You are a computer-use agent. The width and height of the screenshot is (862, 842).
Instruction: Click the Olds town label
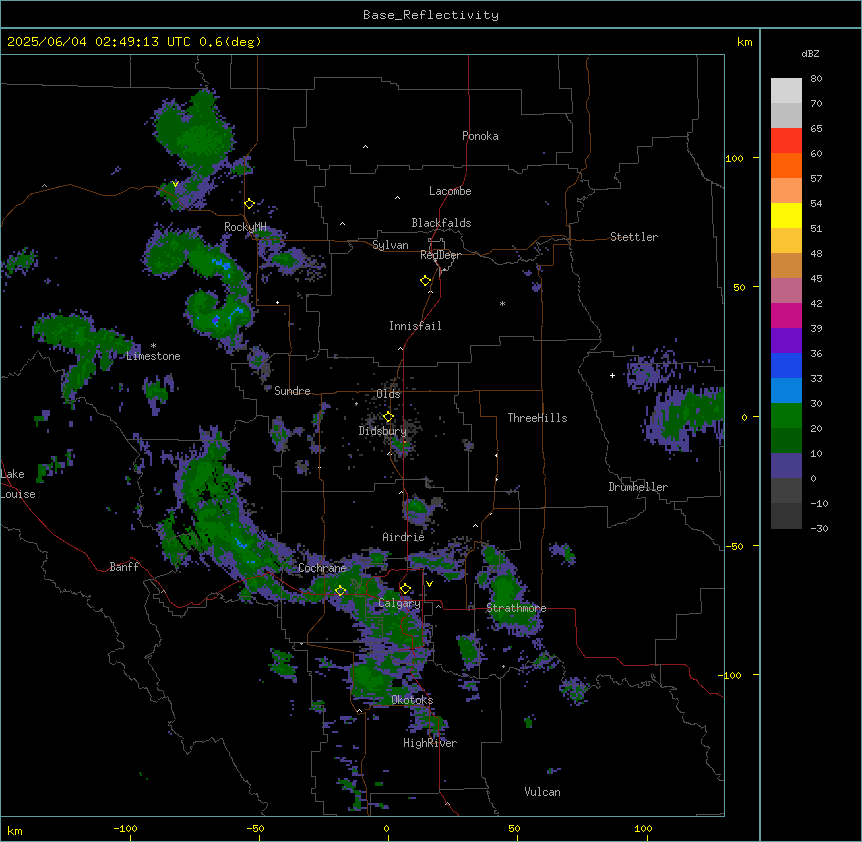click(388, 394)
